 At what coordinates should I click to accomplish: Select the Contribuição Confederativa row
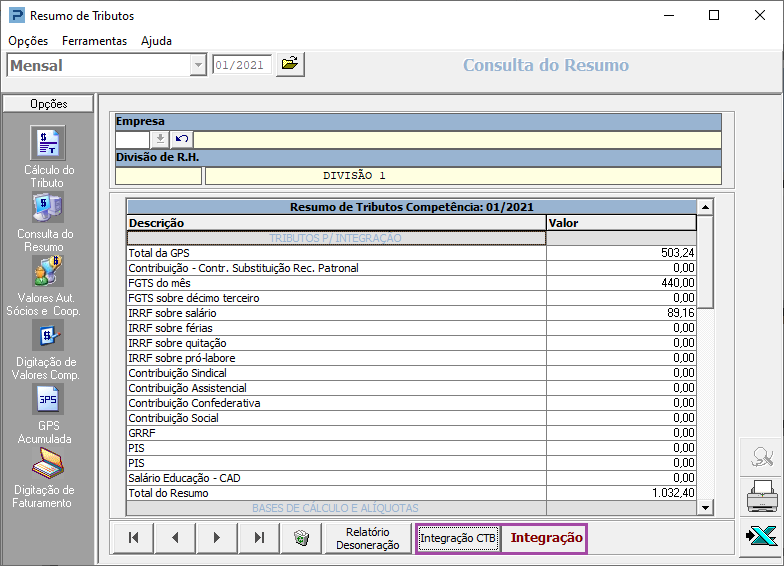tap(411, 403)
